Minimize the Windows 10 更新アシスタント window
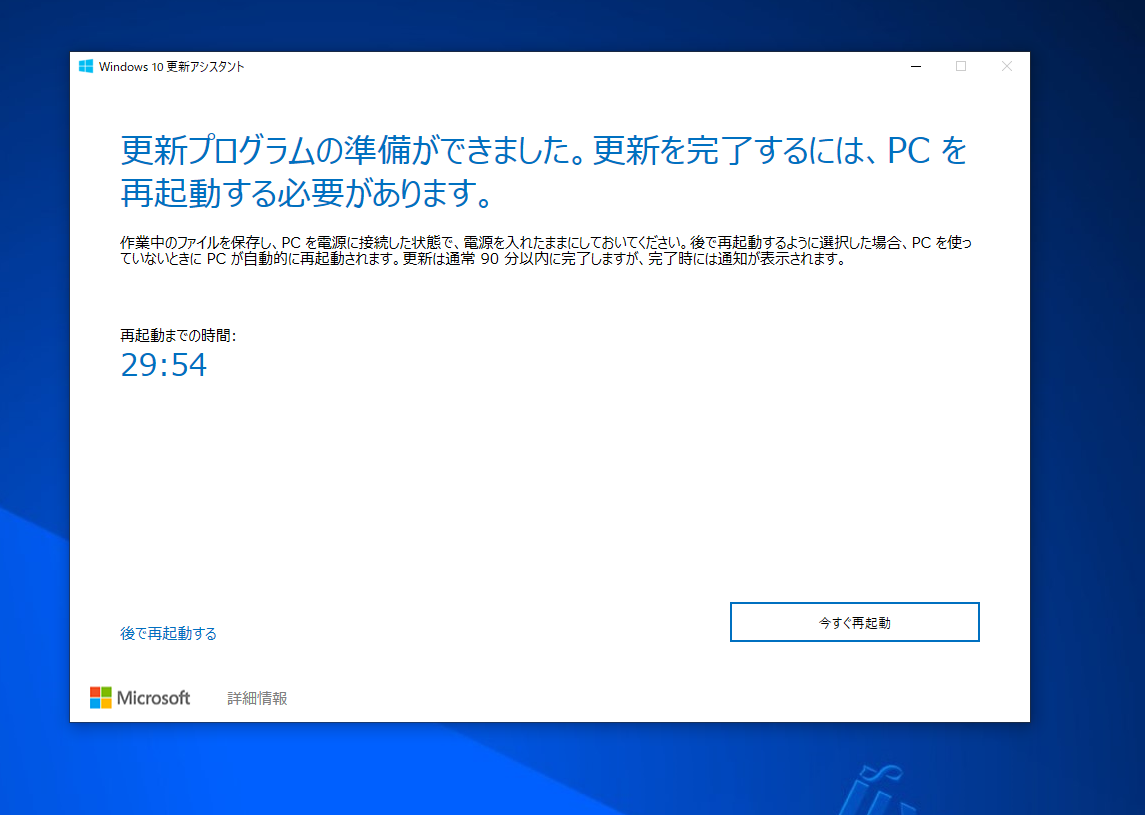 (x=916, y=66)
